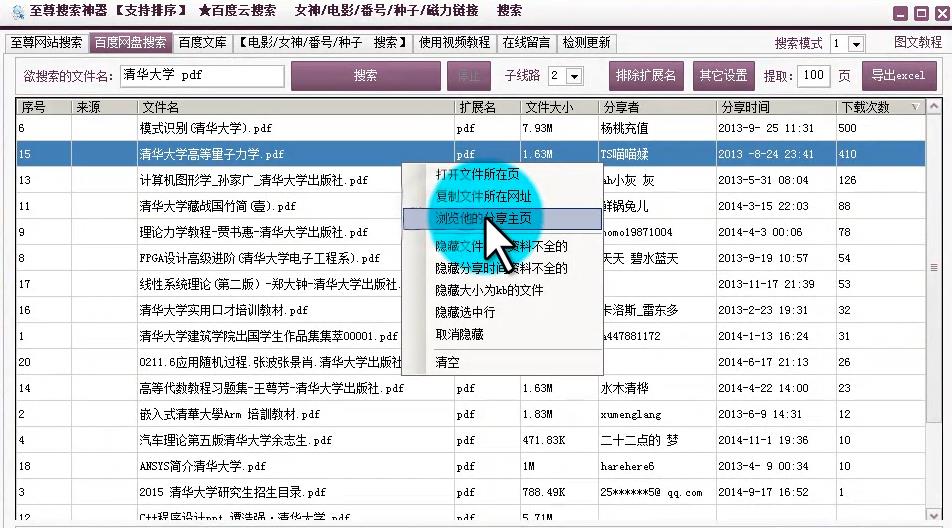Click the 搜索 button
Screen dimensions: 952x528
[366, 75]
